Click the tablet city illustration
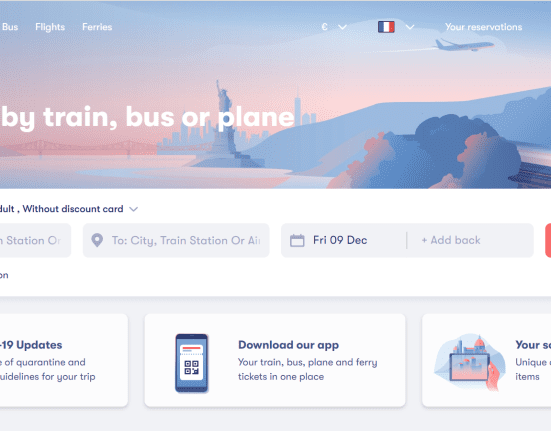This screenshot has height=431, width=551. (469, 362)
